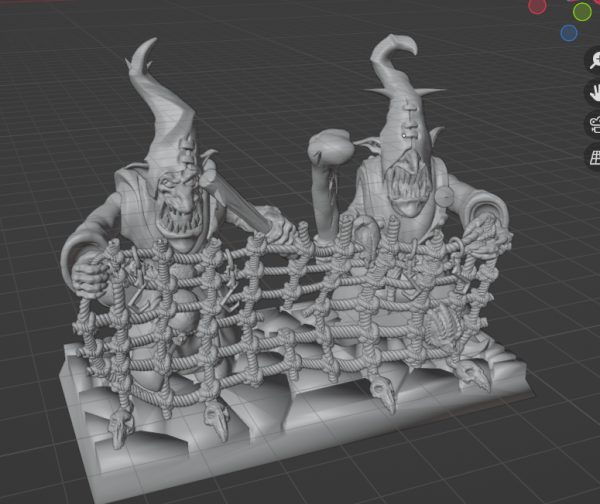Click empty grid area in top-left viewport

click(50, 80)
